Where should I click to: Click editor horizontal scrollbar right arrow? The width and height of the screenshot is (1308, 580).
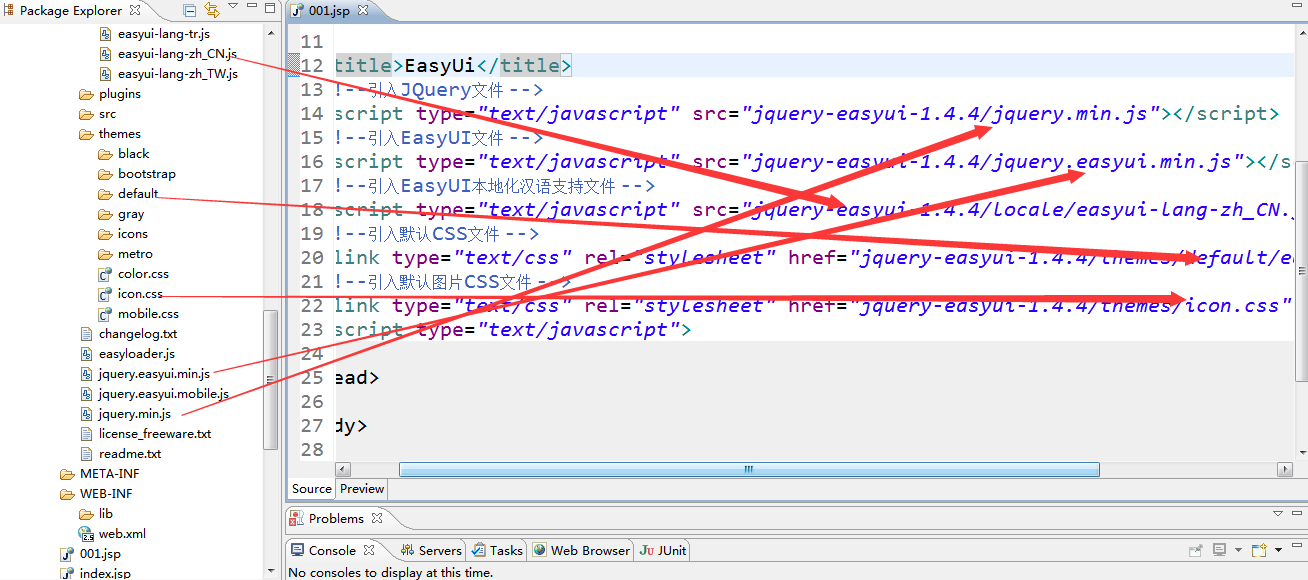pyautogui.click(x=1286, y=469)
